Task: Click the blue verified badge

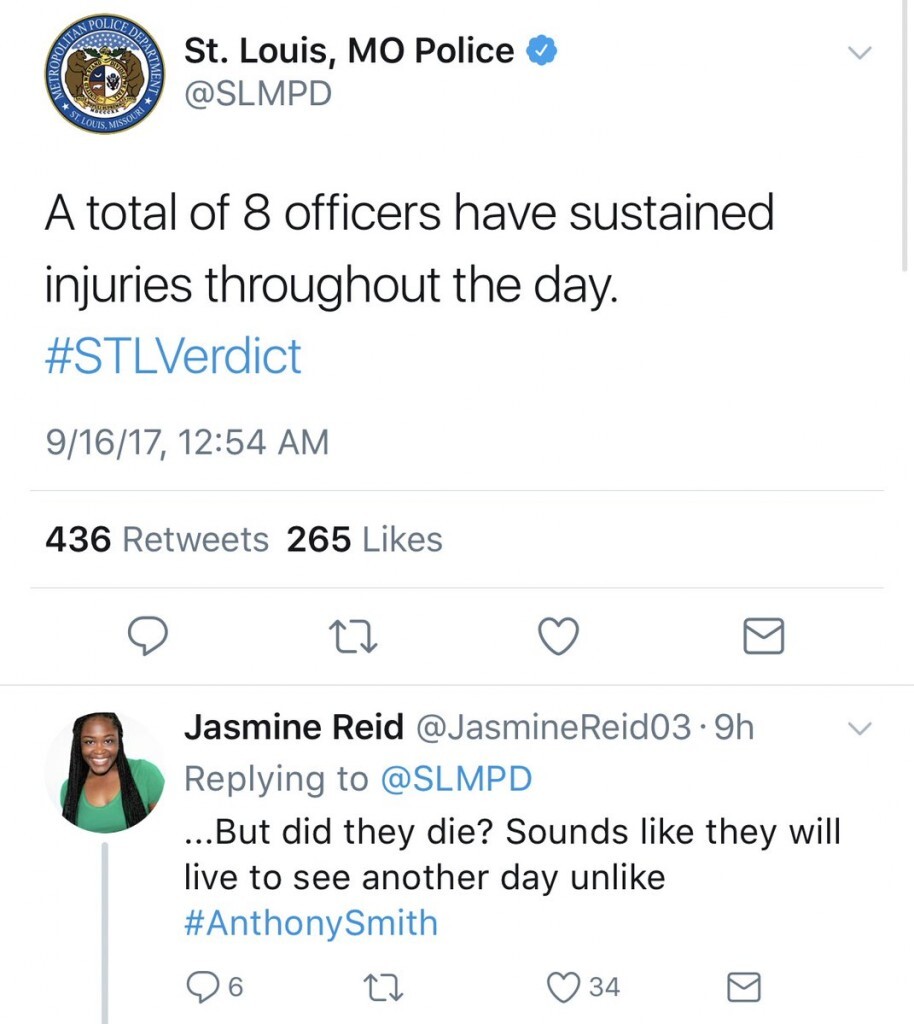Action: coord(541,50)
